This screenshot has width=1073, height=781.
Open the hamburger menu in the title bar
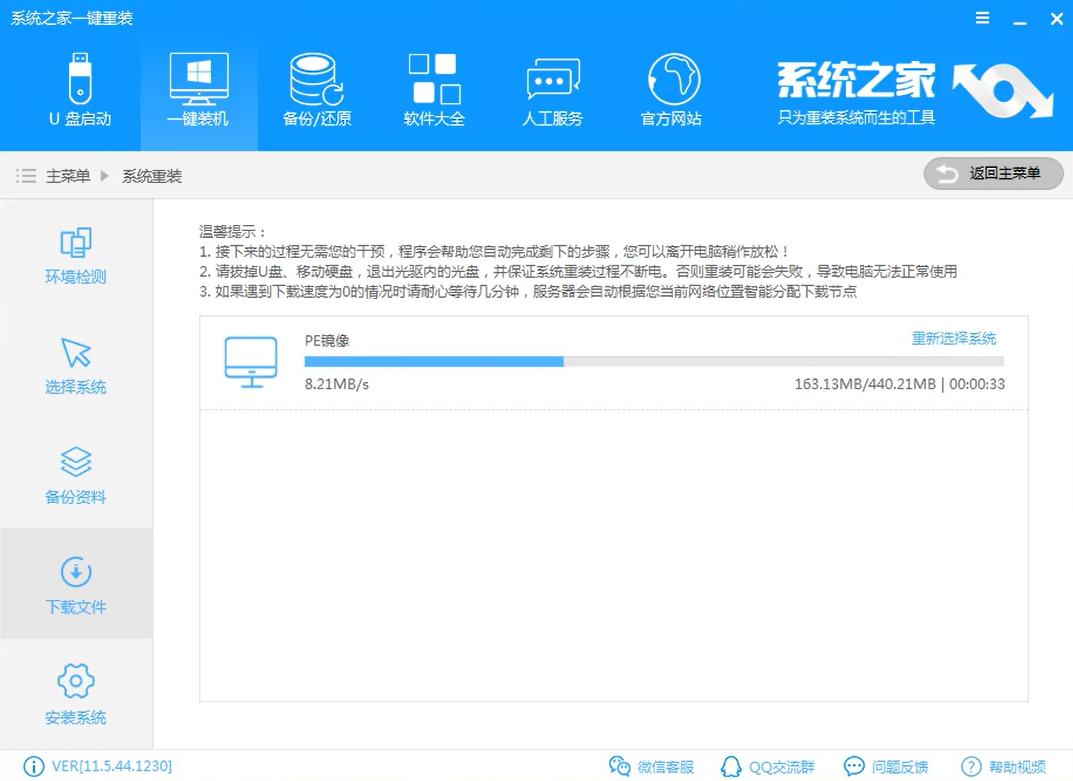click(x=981, y=17)
